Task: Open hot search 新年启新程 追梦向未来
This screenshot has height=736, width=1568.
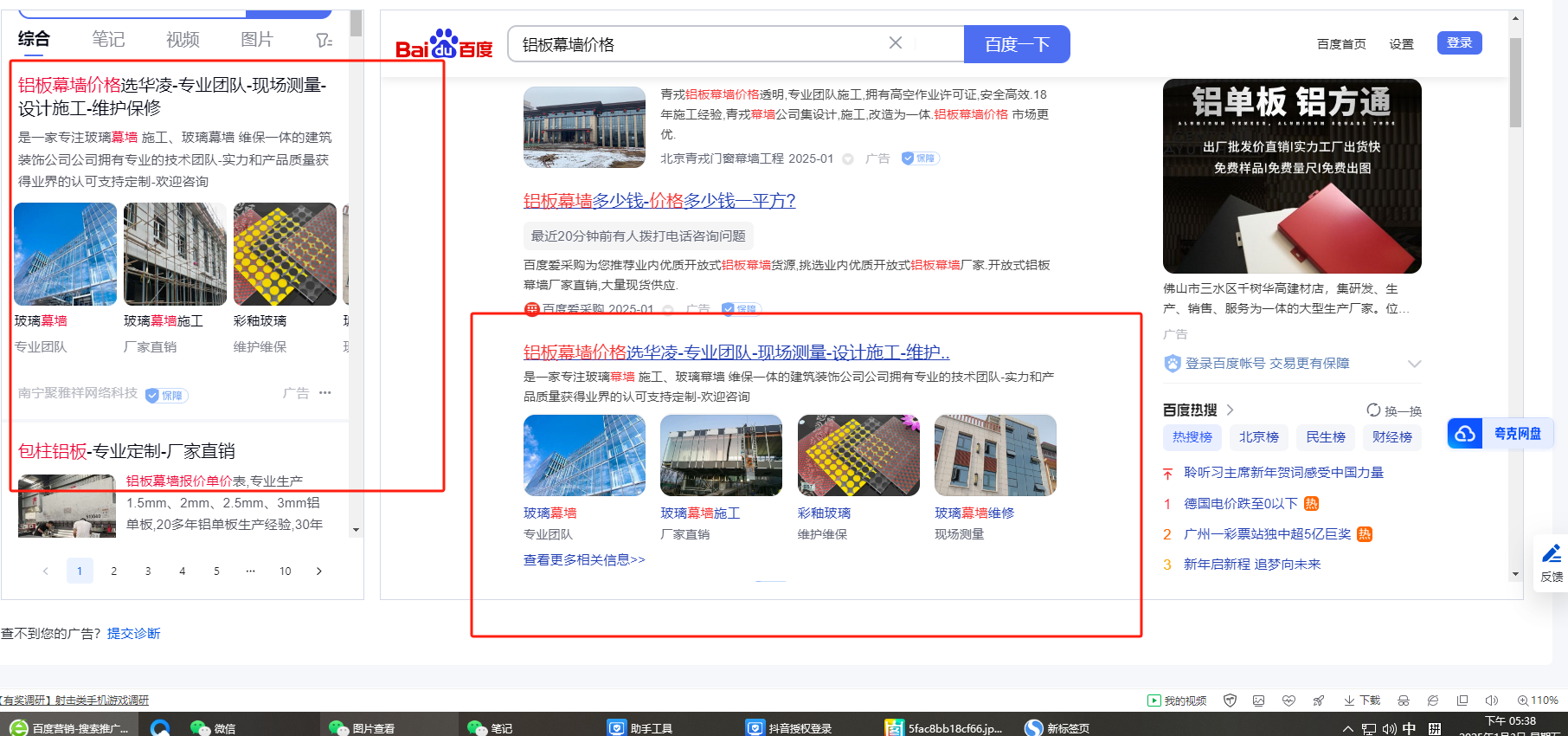Action: point(1252,565)
